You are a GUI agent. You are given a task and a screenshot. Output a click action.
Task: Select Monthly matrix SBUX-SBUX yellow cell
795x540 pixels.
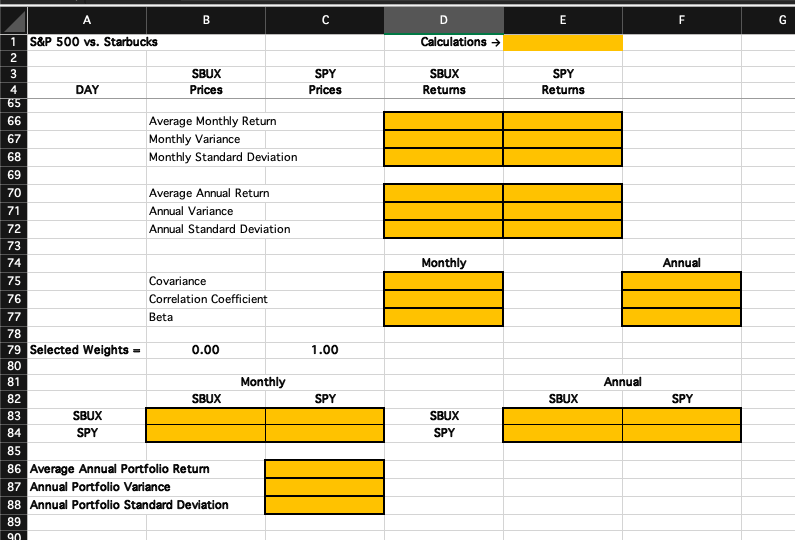point(206,416)
